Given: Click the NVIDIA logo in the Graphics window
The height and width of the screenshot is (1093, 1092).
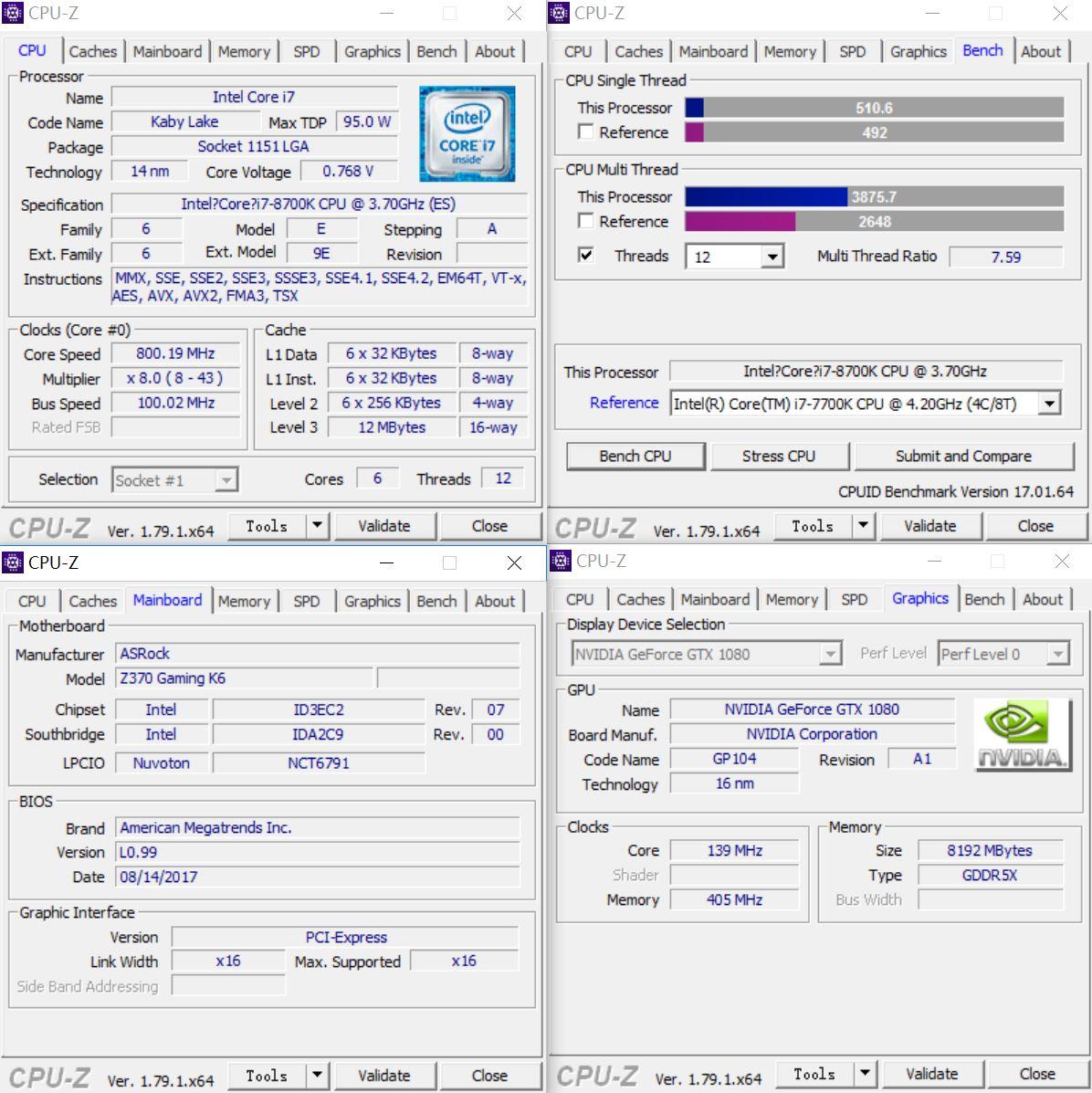Looking at the screenshot, I should (1022, 735).
